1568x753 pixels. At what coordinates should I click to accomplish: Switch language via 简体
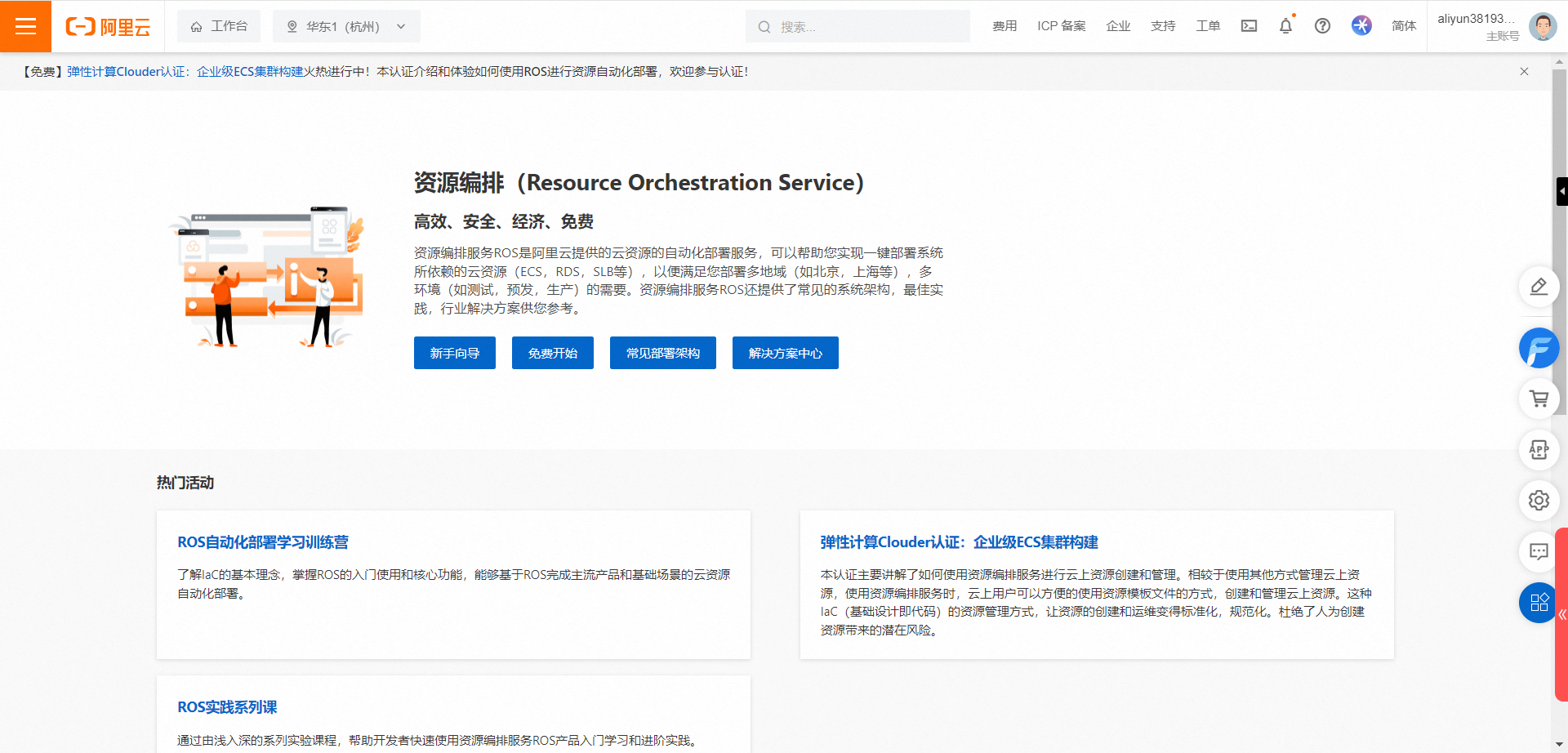1404,26
